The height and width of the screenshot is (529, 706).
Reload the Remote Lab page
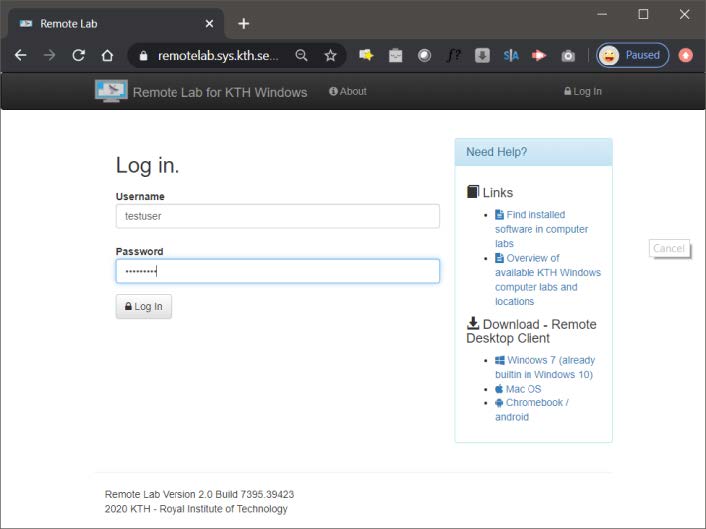78,56
